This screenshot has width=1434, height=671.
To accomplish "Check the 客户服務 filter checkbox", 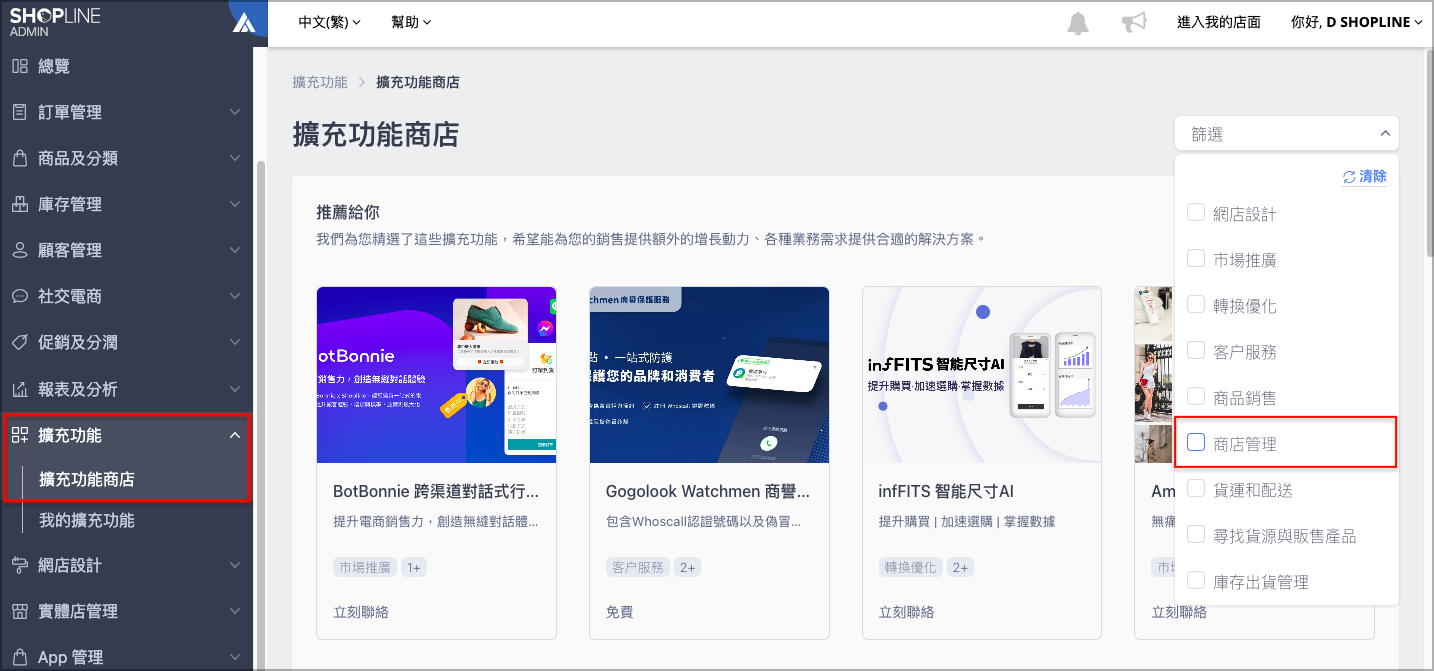I will click(1195, 351).
